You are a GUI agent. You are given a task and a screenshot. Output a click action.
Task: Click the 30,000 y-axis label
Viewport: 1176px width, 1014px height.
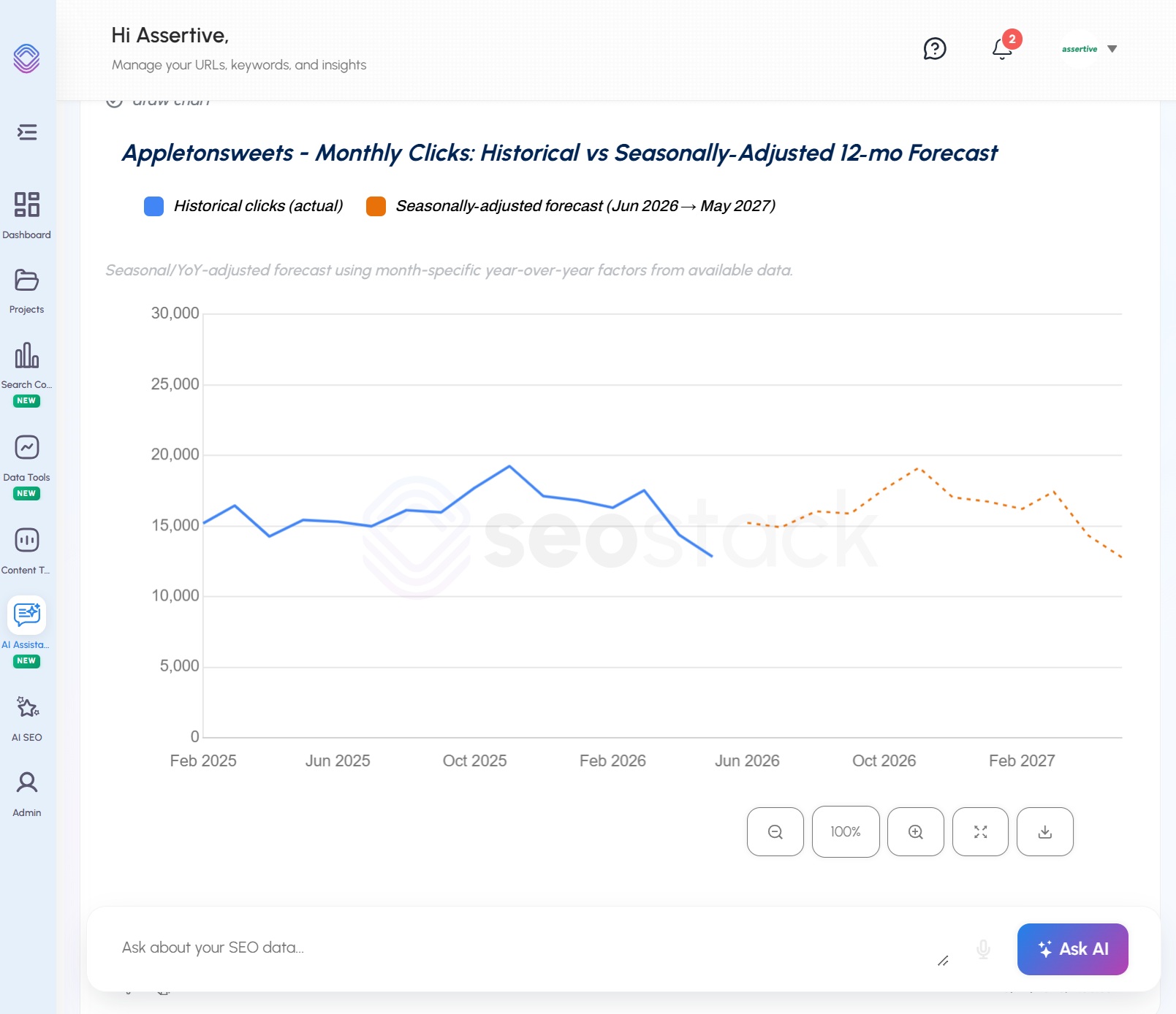coord(175,313)
